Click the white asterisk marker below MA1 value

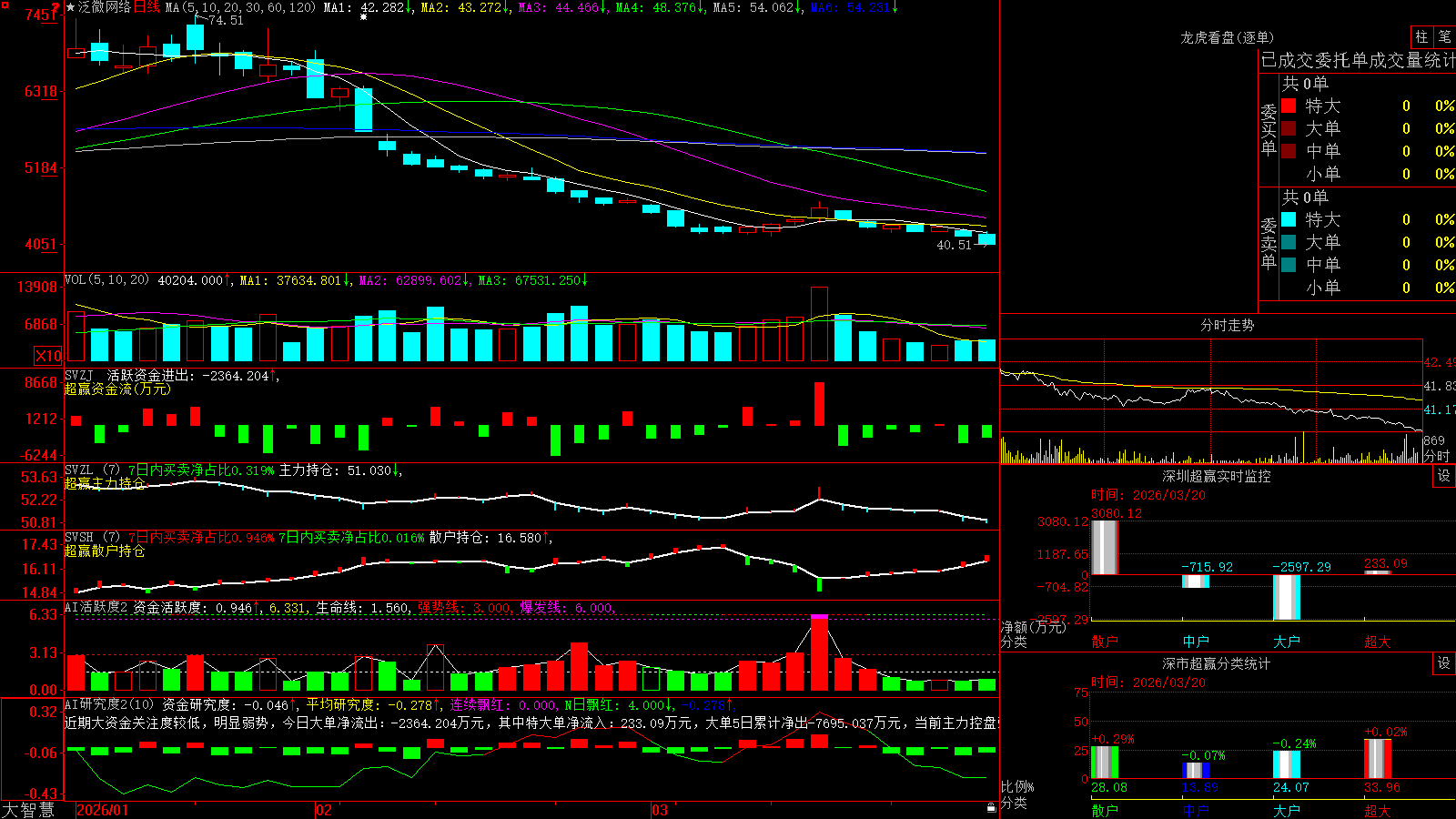click(x=364, y=17)
